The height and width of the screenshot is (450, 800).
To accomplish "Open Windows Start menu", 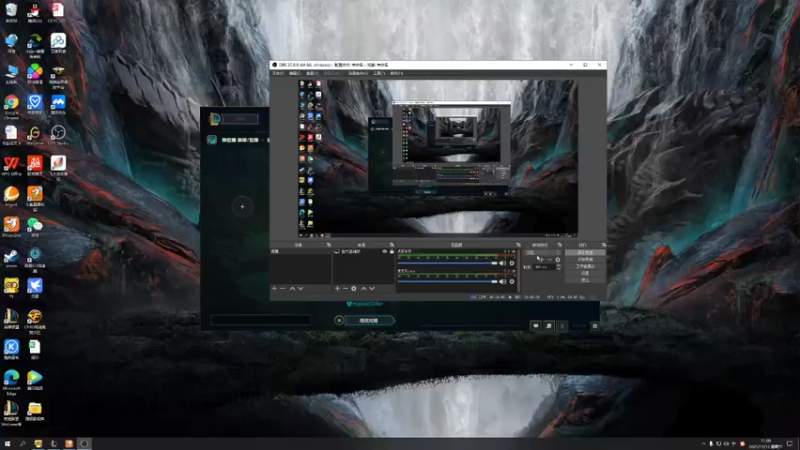I will pos(7,444).
